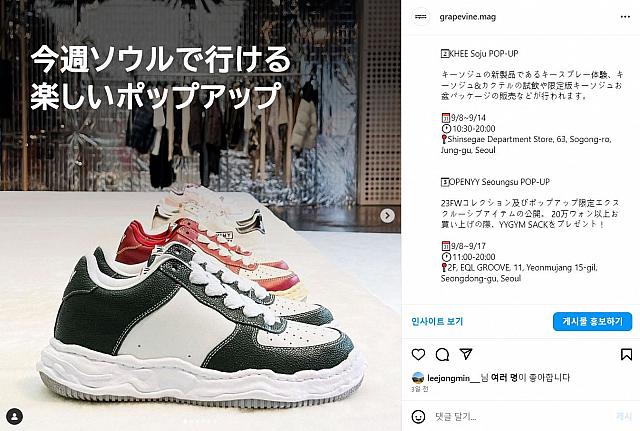The image size is (640, 431).
Task: Open grapevine.mag username link
Action: pos(468,17)
